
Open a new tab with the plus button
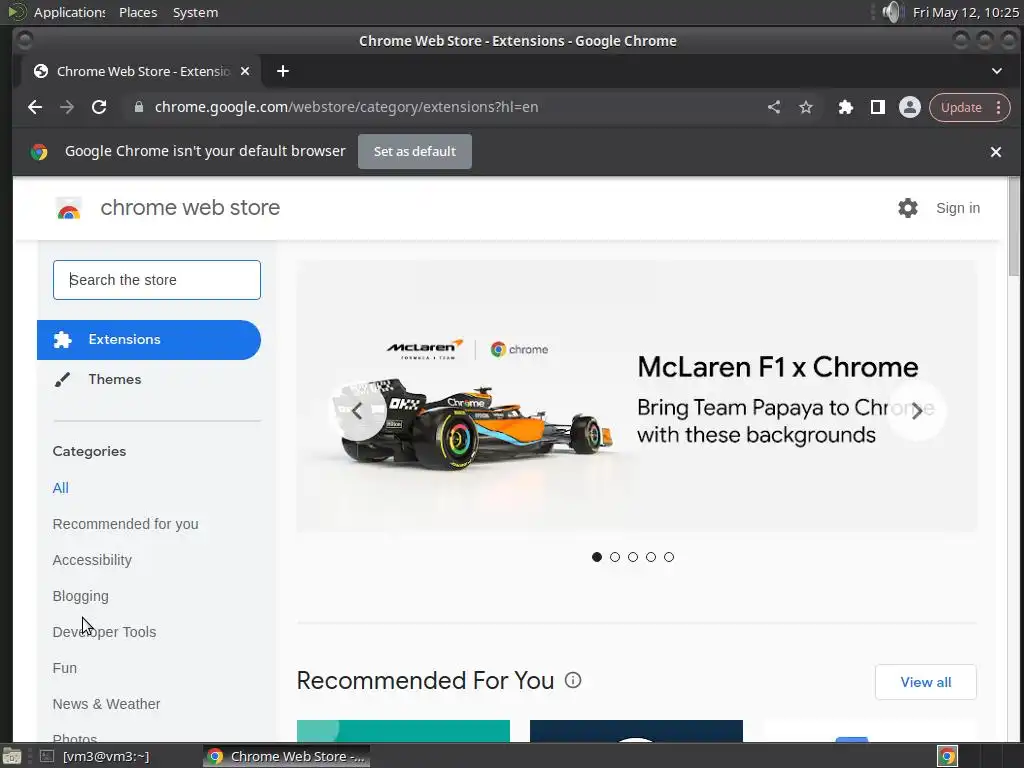(283, 71)
